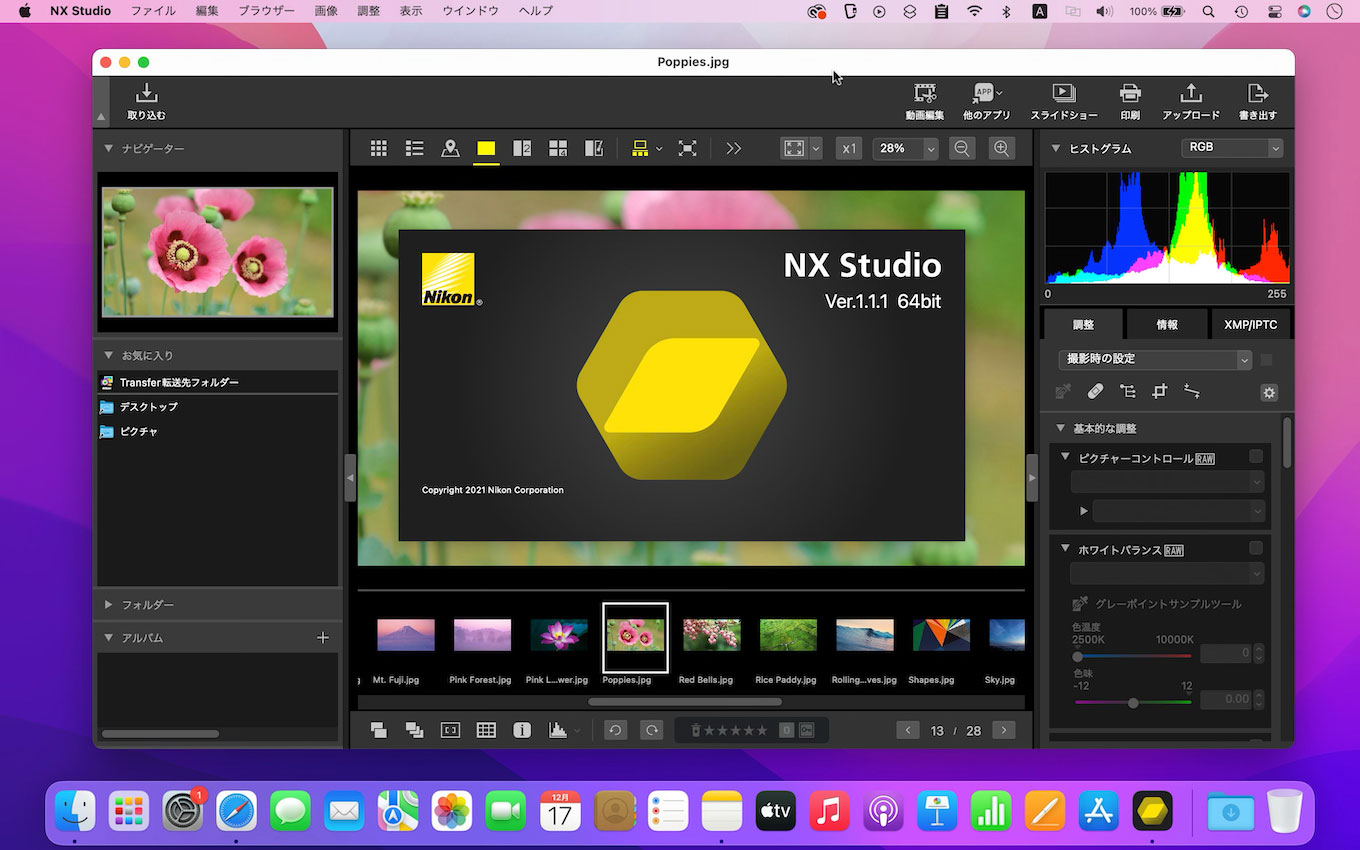Open the map view

[450, 148]
